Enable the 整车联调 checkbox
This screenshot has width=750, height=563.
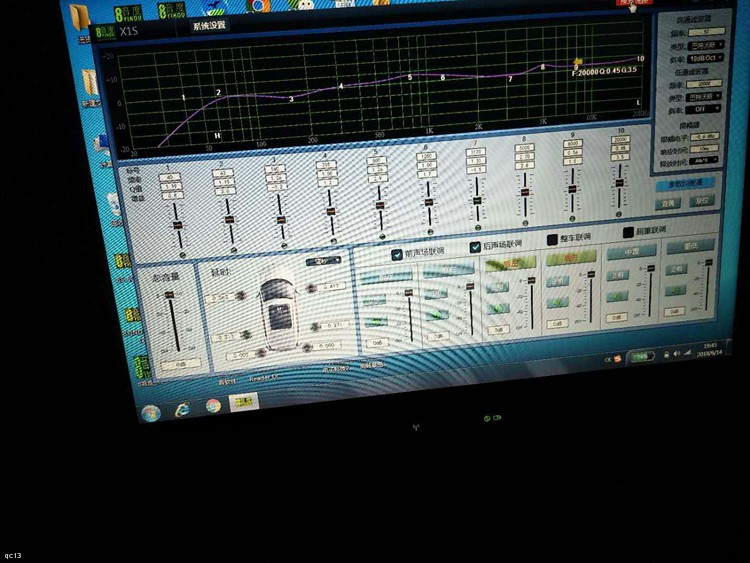point(552,240)
